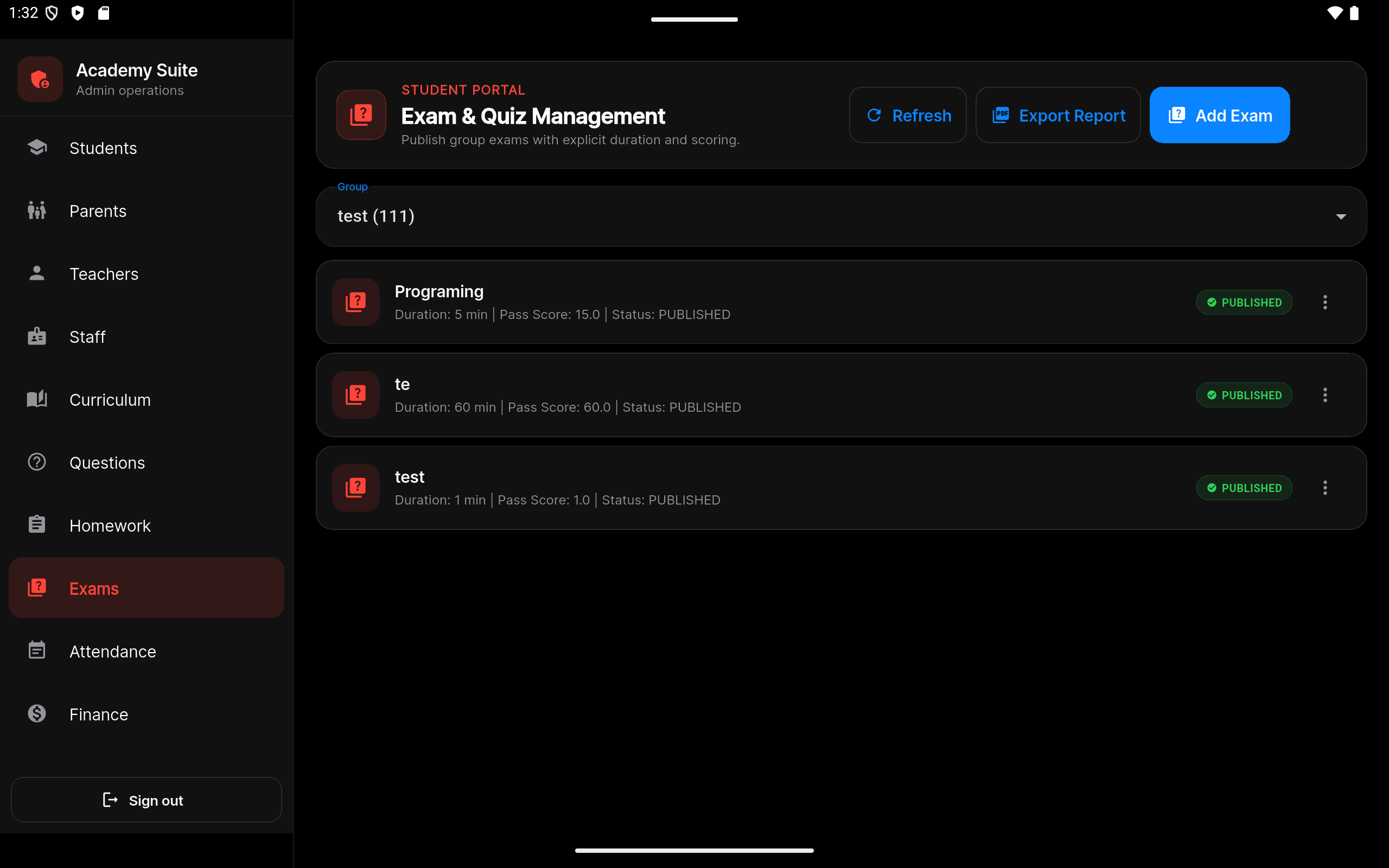Click the Staff badge icon
Viewport: 1389px width, 868px height.
coord(37,336)
